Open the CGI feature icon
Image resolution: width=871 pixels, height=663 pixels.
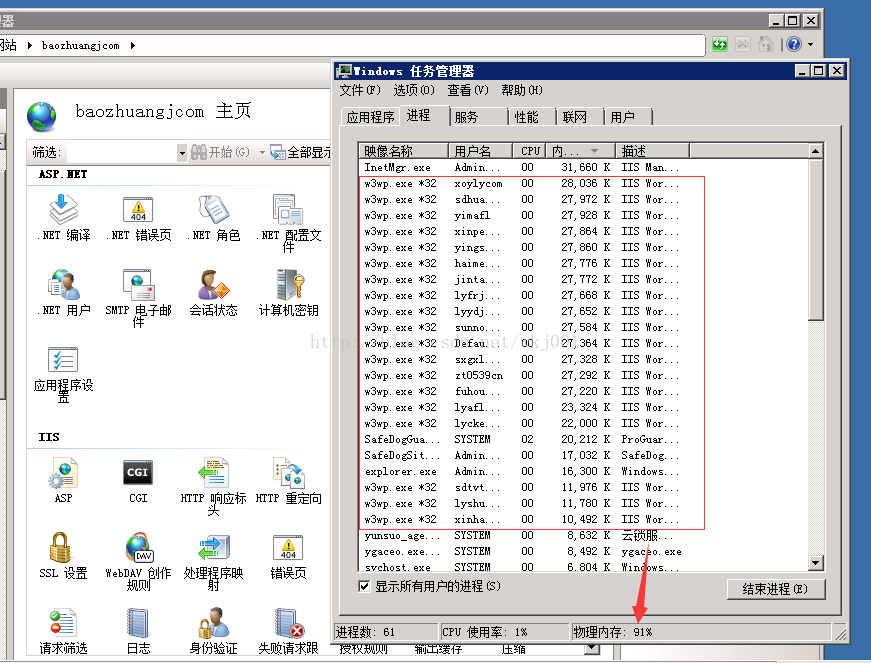point(138,473)
